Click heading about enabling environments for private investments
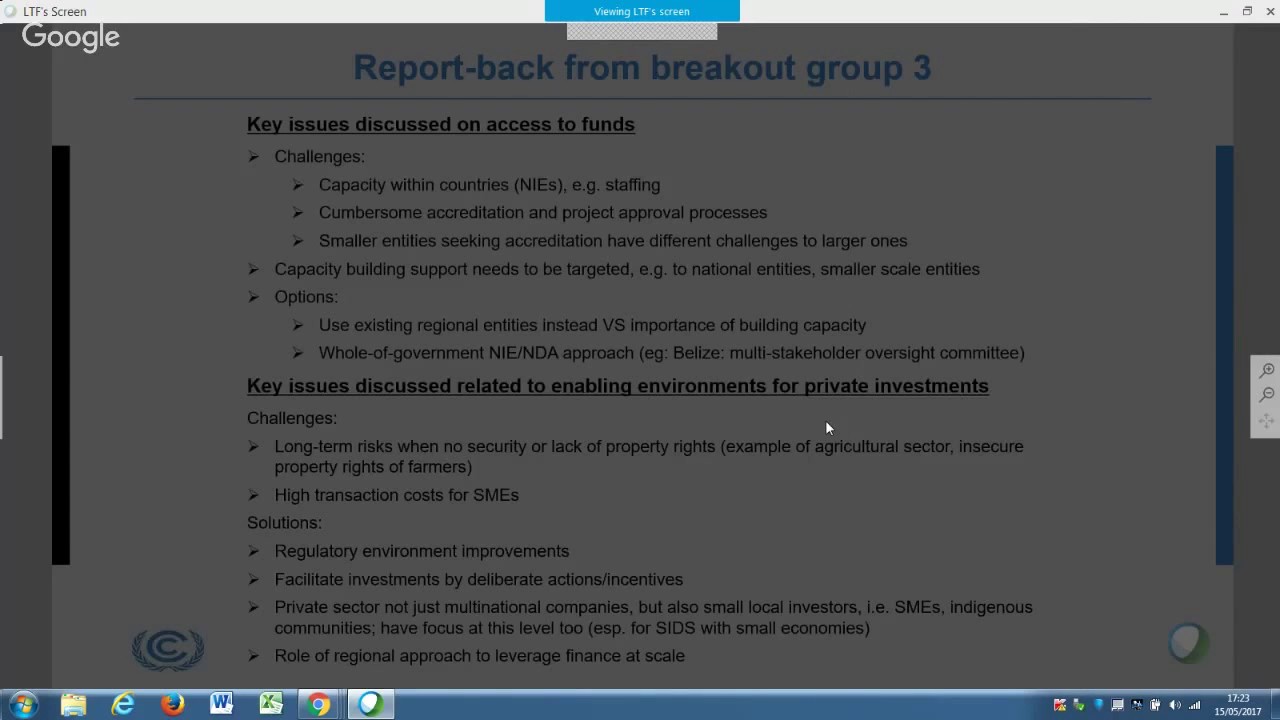The height and width of the screenshot is (720, 1280). pos(618,386)
